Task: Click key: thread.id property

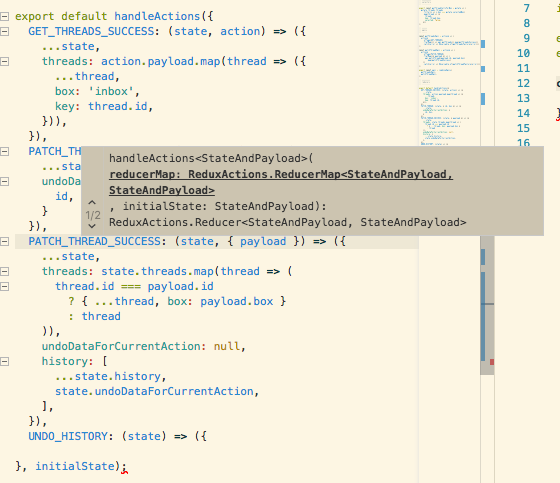Action: coord(104,106)
